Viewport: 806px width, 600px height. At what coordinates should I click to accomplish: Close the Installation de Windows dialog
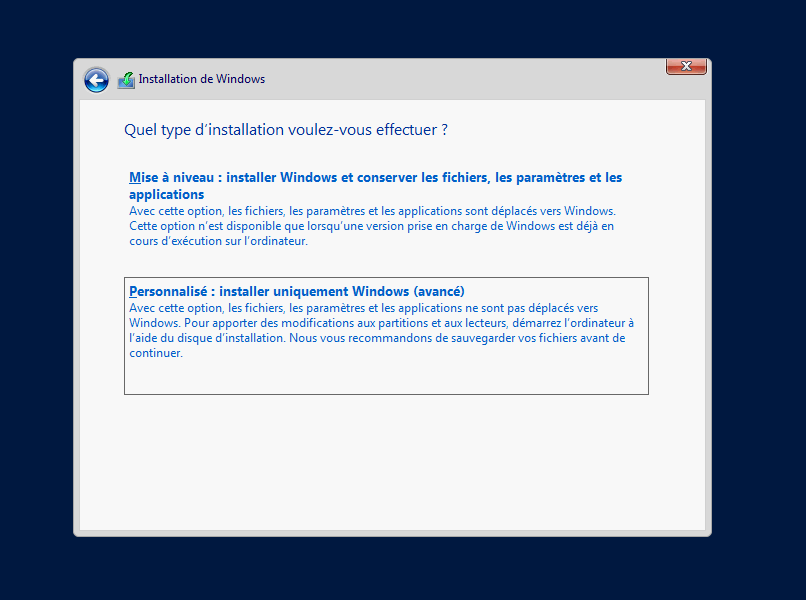tap(686, 66)
